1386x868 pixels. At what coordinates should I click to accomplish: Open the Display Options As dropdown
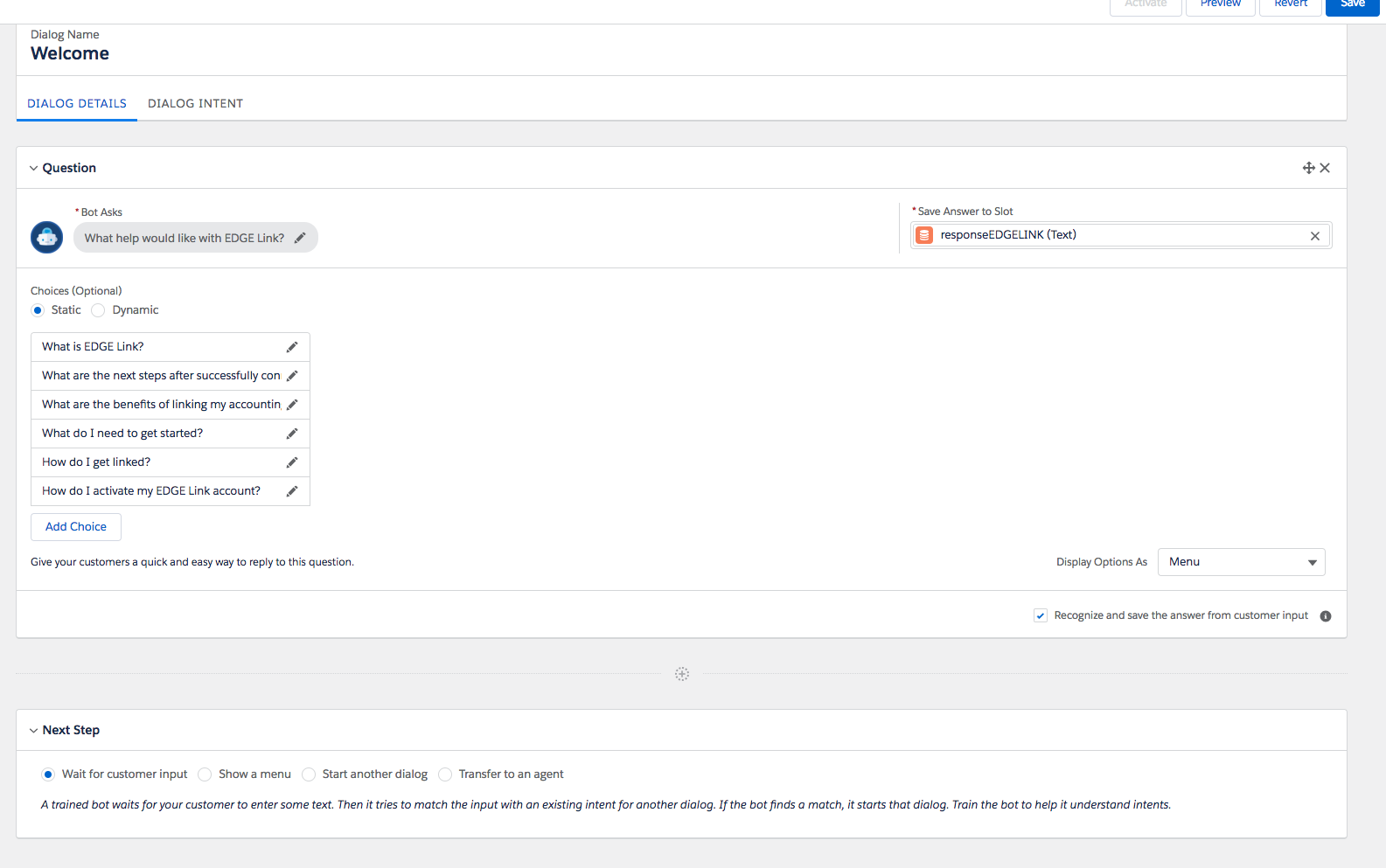point(1241,562)
